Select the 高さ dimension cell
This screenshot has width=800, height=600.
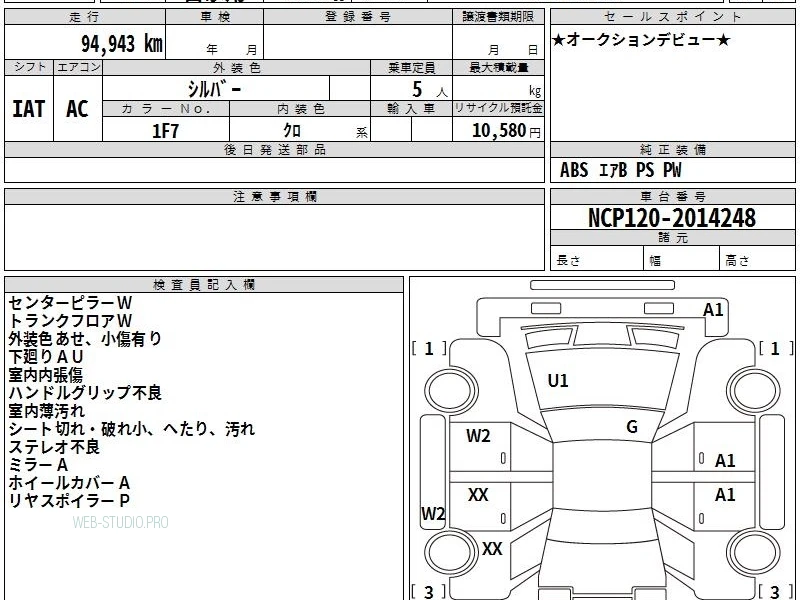click(x=757, y=258)
